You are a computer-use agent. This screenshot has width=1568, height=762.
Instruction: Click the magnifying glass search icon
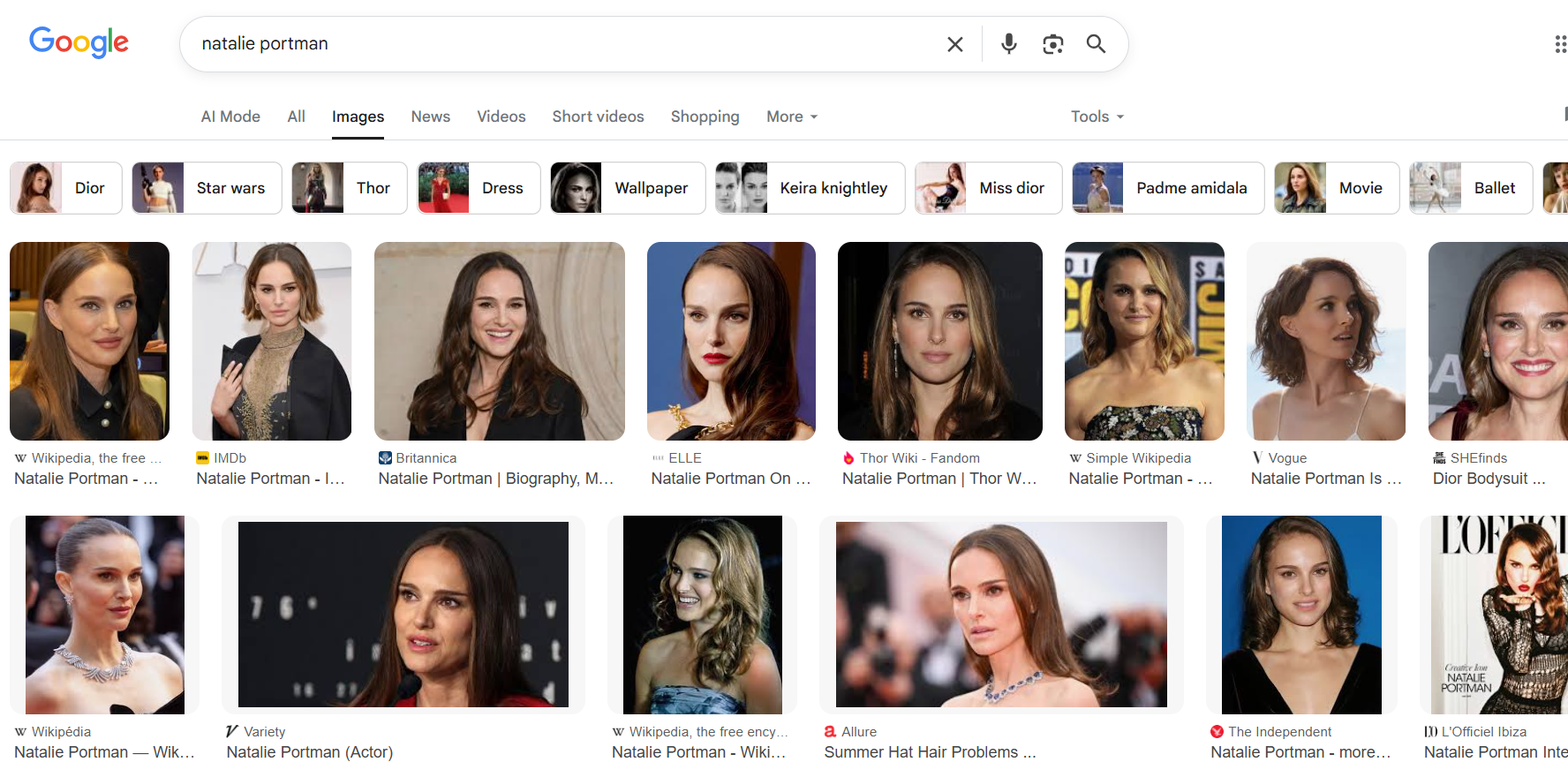[1096, 44]
